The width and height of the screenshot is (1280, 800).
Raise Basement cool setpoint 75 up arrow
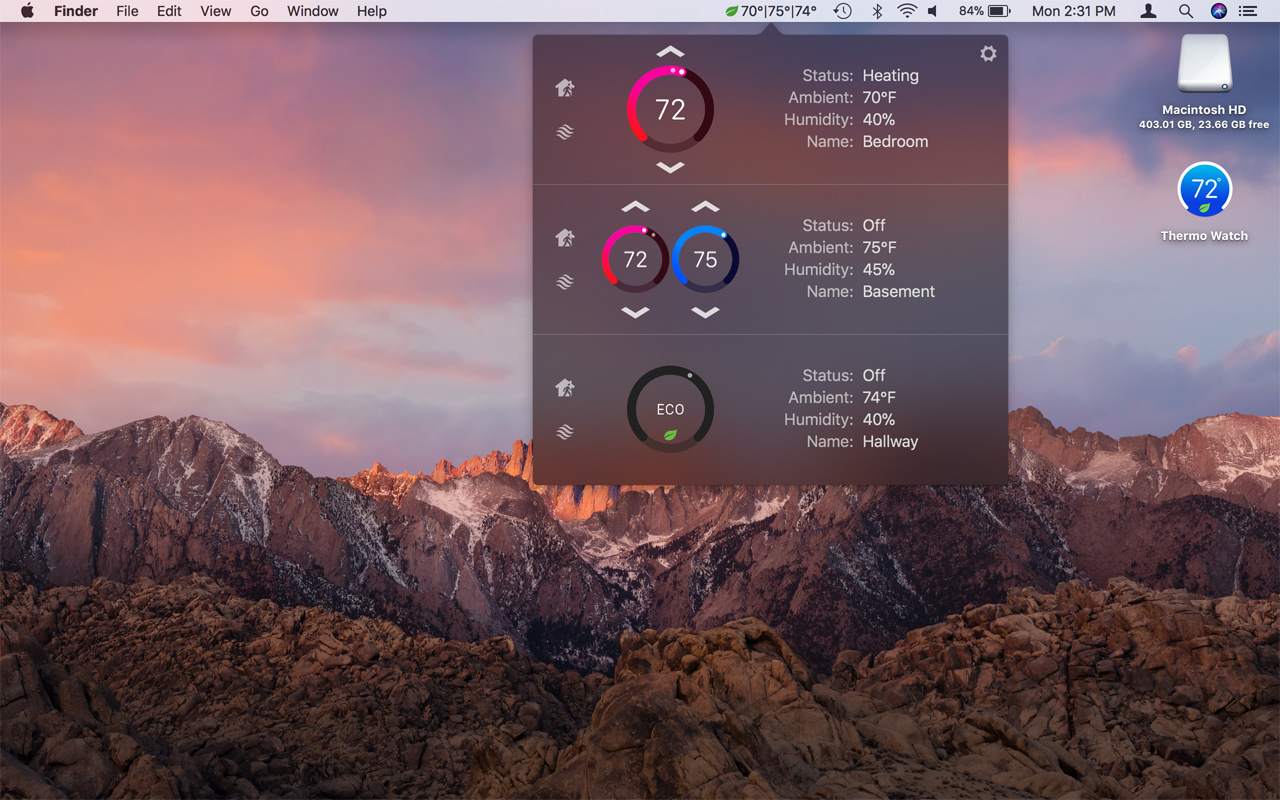[x=705, y=207]
